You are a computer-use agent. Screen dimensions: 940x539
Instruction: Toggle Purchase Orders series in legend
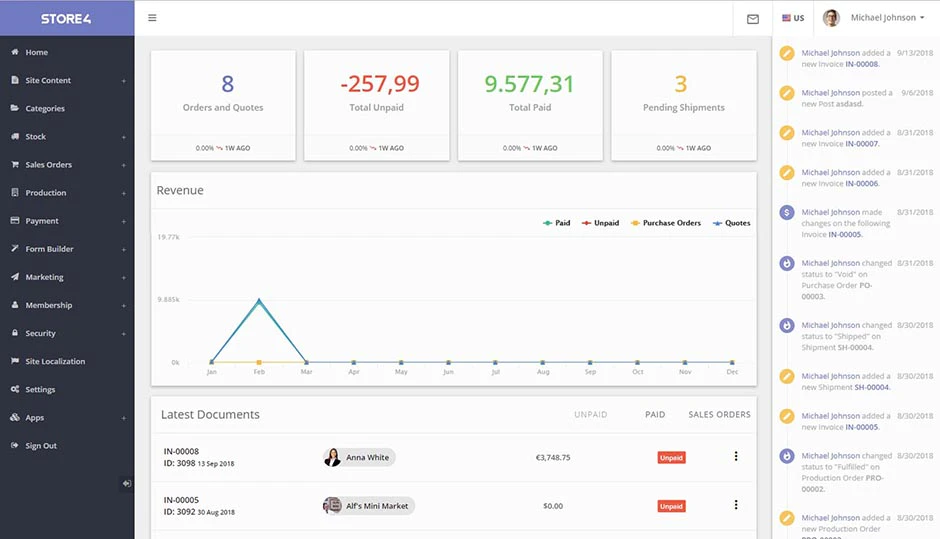[x=665, y=223]
